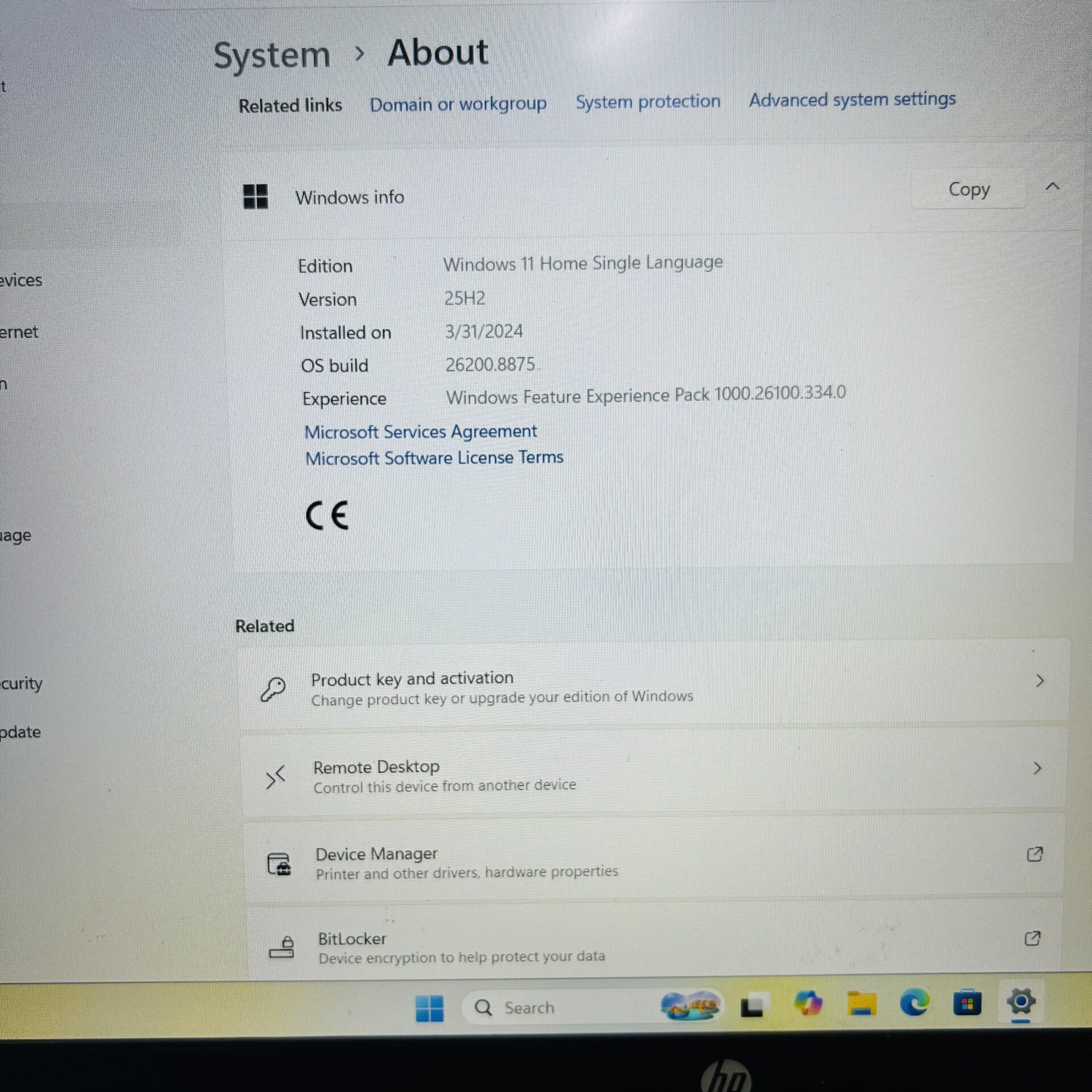Open the Start menu from the taskbar
Screen dimensions: 1092x1092
coord(429,1008)
